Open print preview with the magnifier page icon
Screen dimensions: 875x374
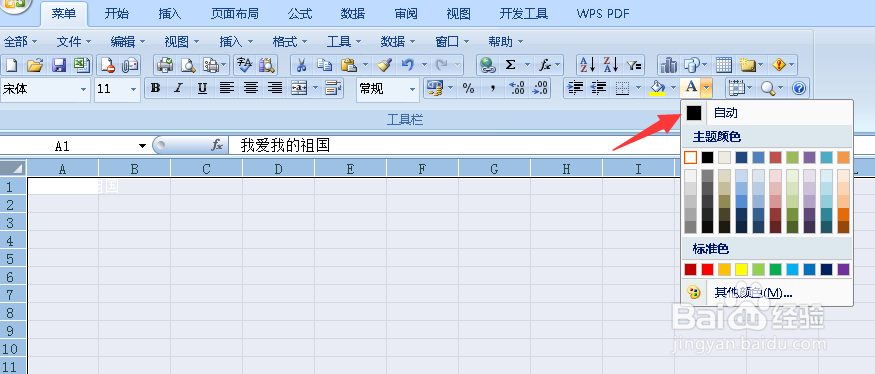point(188,65)
